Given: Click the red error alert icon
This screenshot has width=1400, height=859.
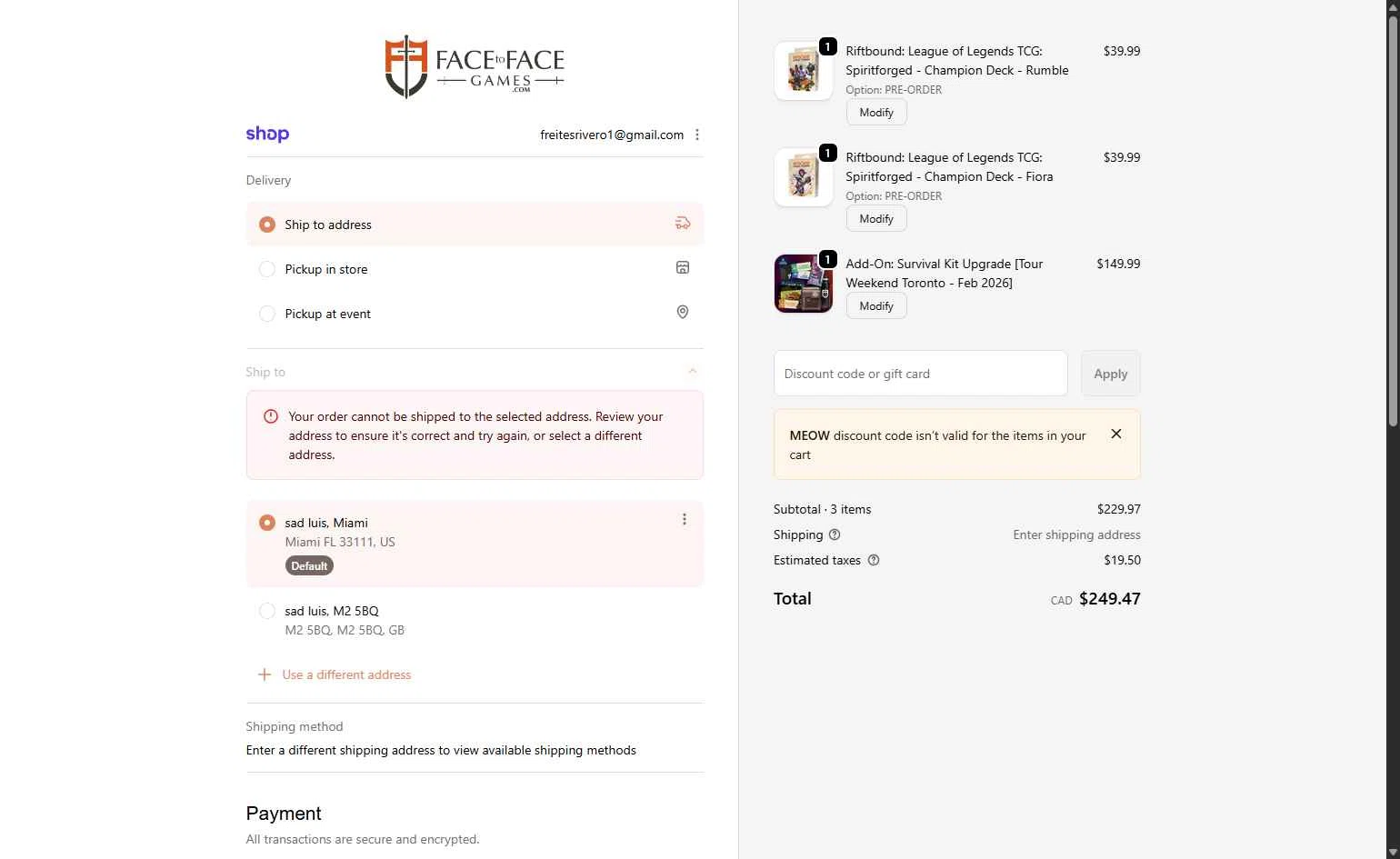Looking at the screenshot, I should [271, 416].
